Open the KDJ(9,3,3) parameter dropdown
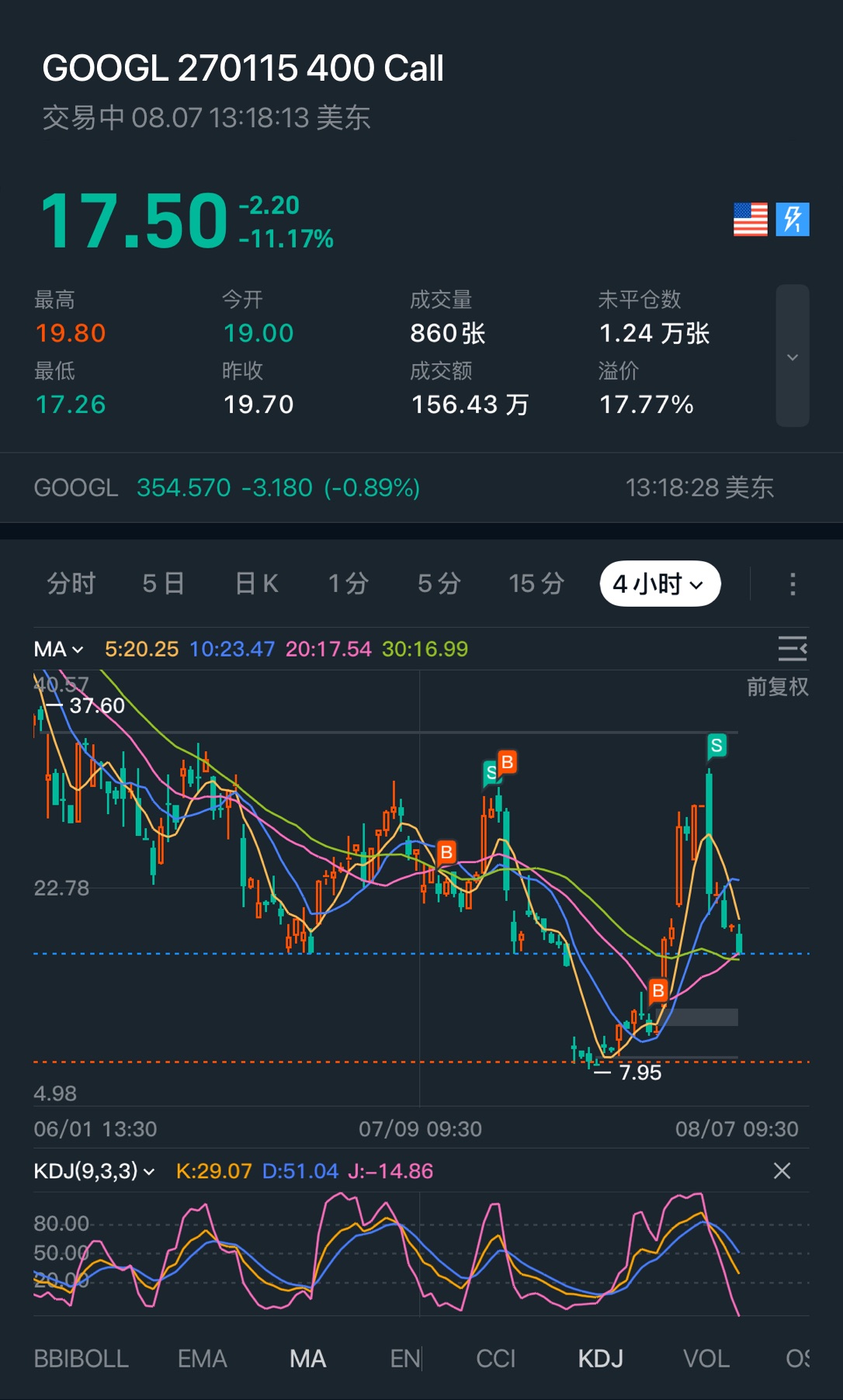 94,1170
